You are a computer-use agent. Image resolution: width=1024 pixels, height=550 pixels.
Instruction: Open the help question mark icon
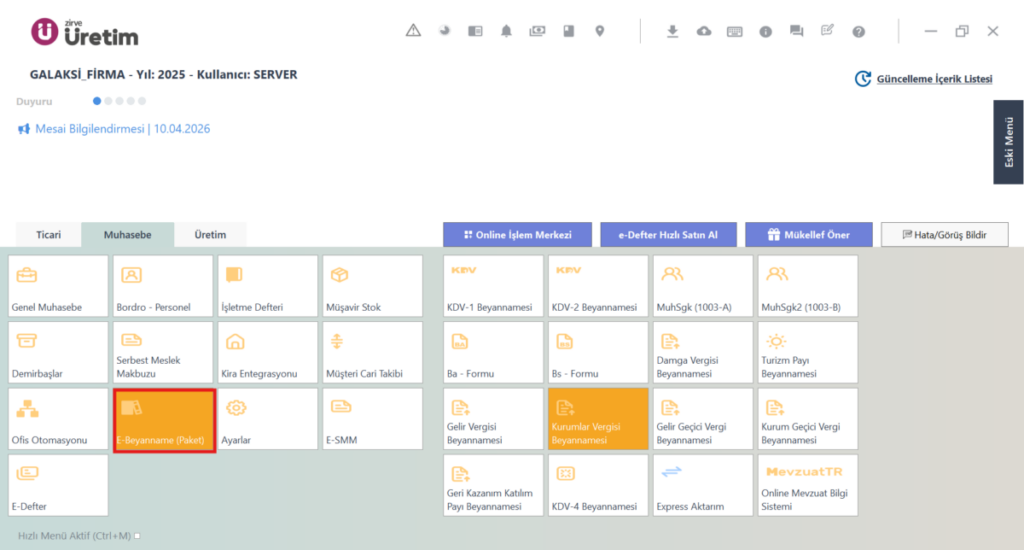859,31
